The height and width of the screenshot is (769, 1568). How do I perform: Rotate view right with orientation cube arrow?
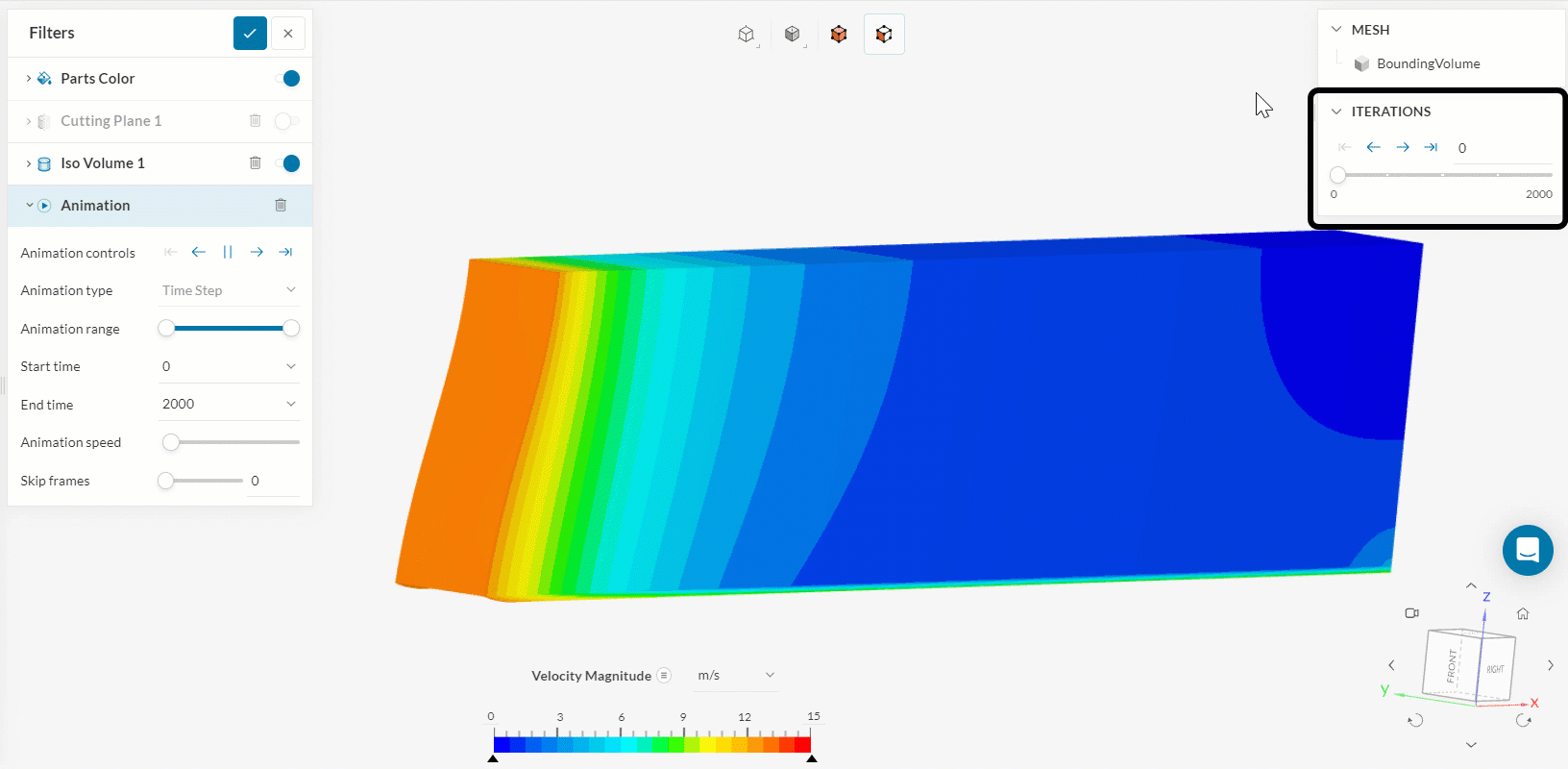click(x=1551, y=665)
